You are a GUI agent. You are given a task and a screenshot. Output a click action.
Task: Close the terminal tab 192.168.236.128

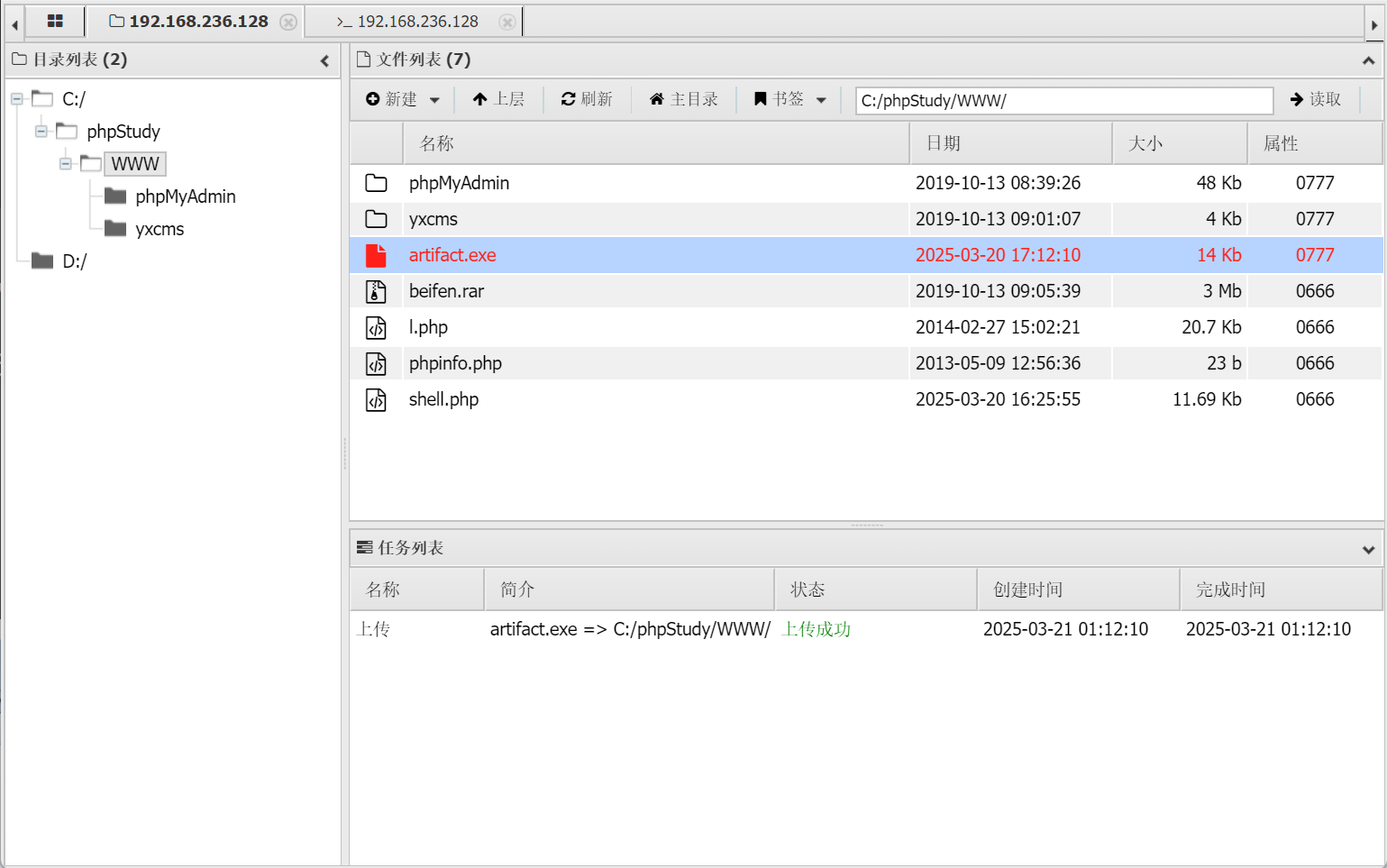click(507, 22)
